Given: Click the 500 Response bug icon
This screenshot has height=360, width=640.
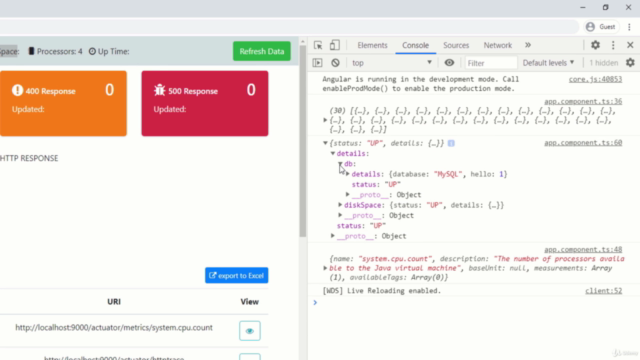Looking at the screenshot, I should click(x=160, y=90).
